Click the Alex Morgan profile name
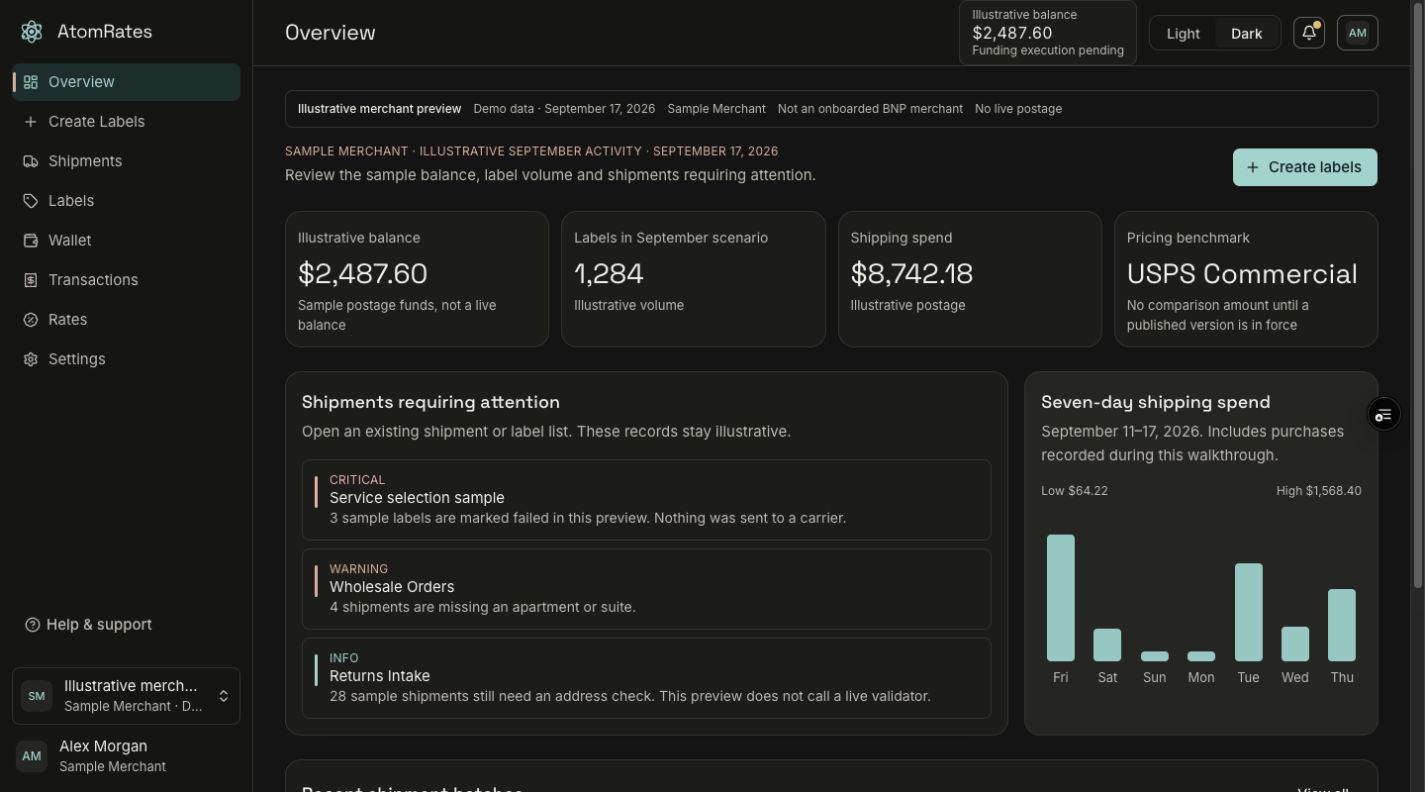This screenshot has width=1425, height=792. click(x=103, y=746)
